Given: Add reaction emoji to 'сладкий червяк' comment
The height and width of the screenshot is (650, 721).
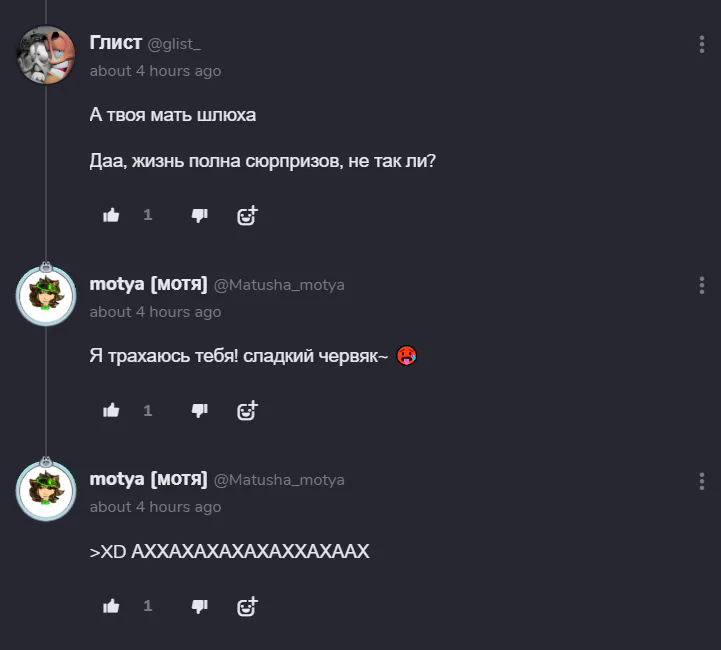Looking at the screenshot, I should 247,410.
